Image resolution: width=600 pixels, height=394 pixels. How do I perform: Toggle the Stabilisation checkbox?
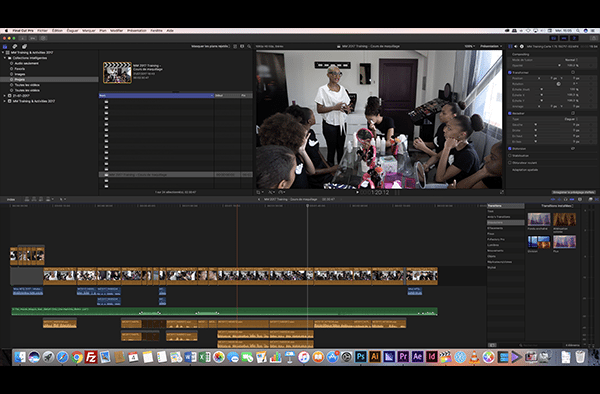coord(510,156)
